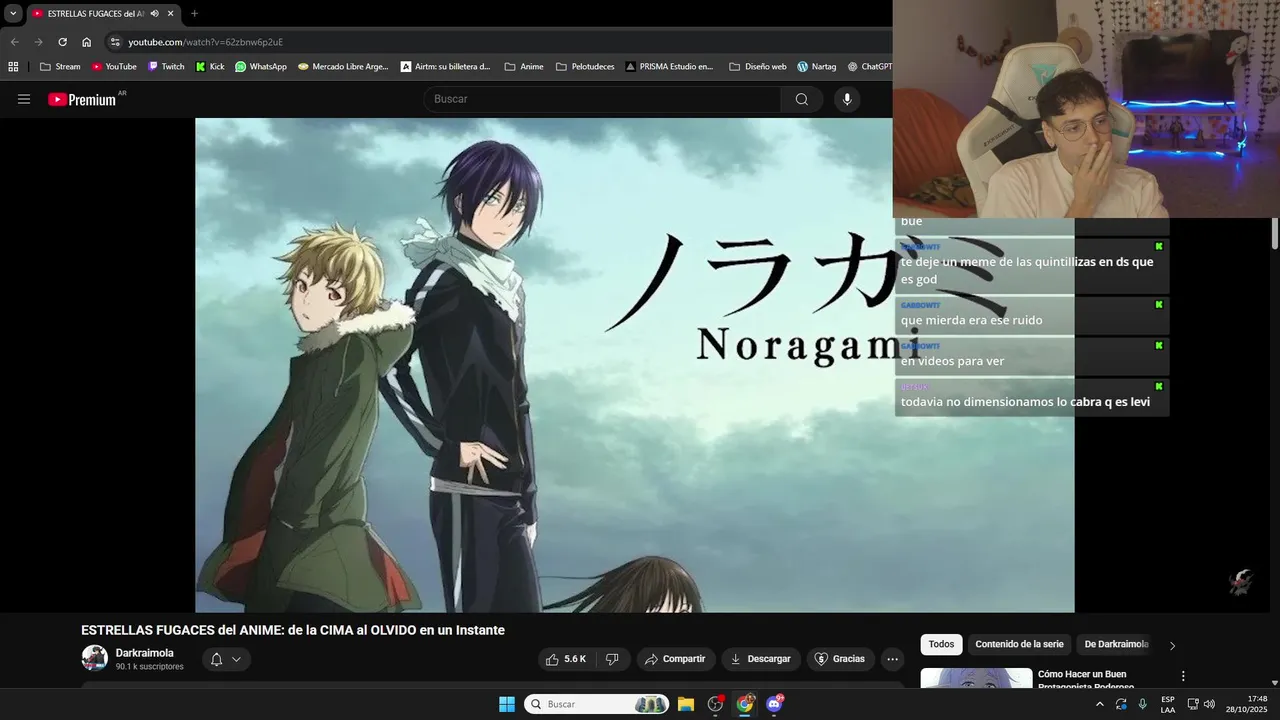Switch ESP LAA keyboard language
Viewport: 1280px width, 720px height.
pos(1168,704)
